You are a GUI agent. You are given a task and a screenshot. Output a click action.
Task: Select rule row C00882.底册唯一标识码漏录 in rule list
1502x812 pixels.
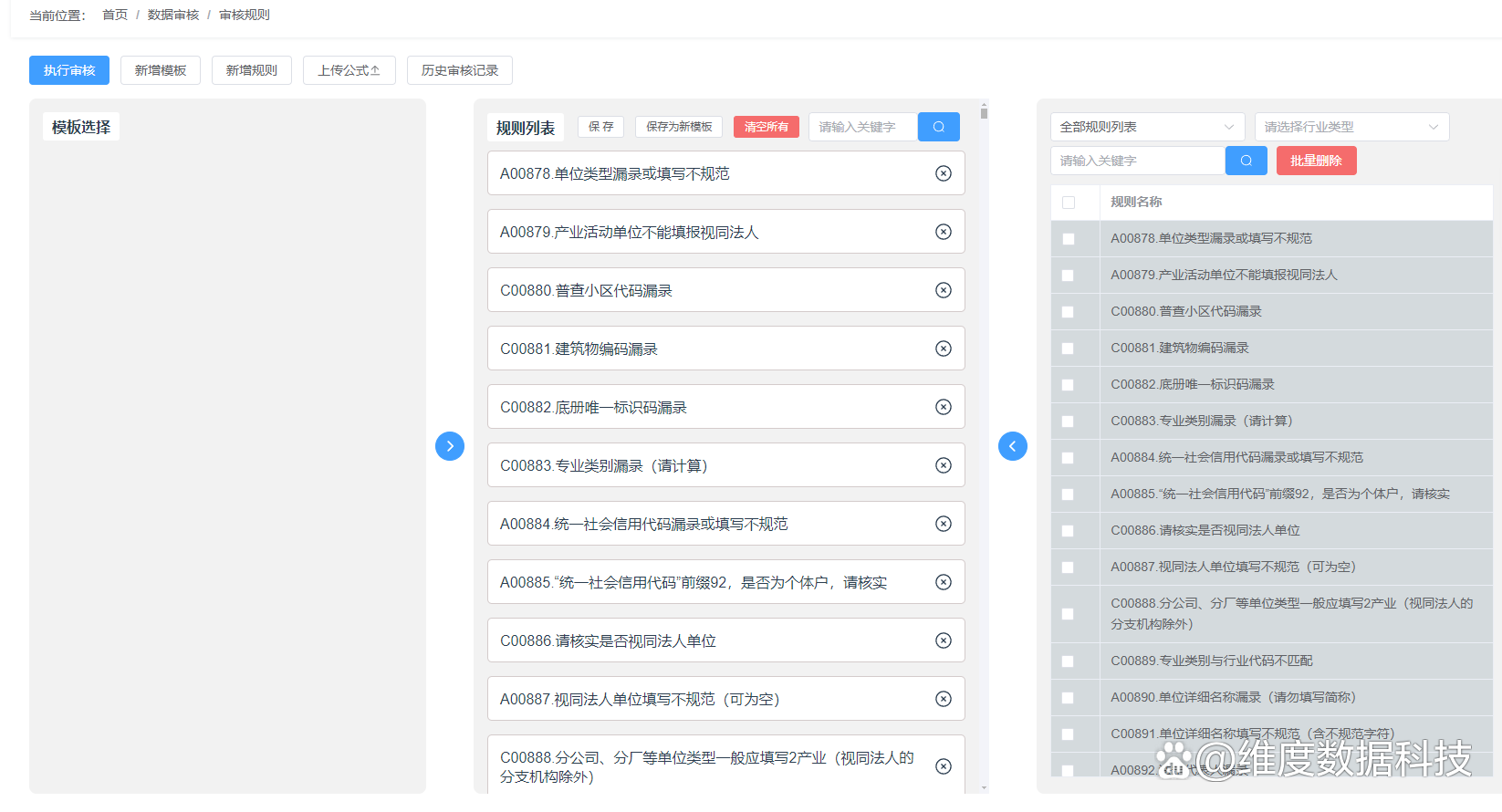[726, 407]
